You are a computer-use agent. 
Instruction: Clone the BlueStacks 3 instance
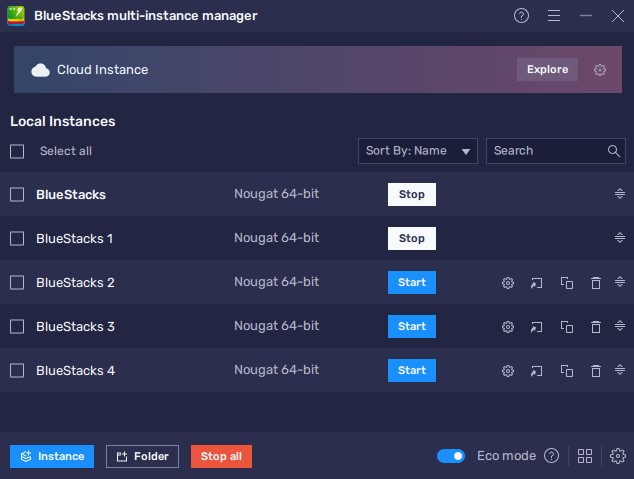click(x=566, y=327)
